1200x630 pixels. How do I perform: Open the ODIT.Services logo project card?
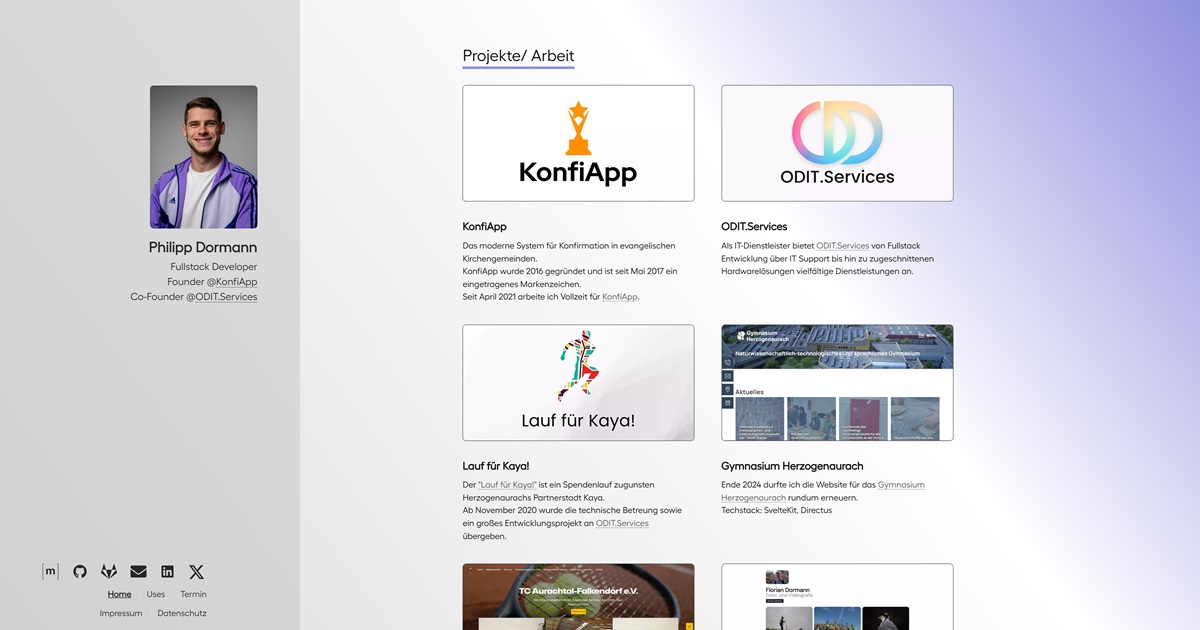837,143
